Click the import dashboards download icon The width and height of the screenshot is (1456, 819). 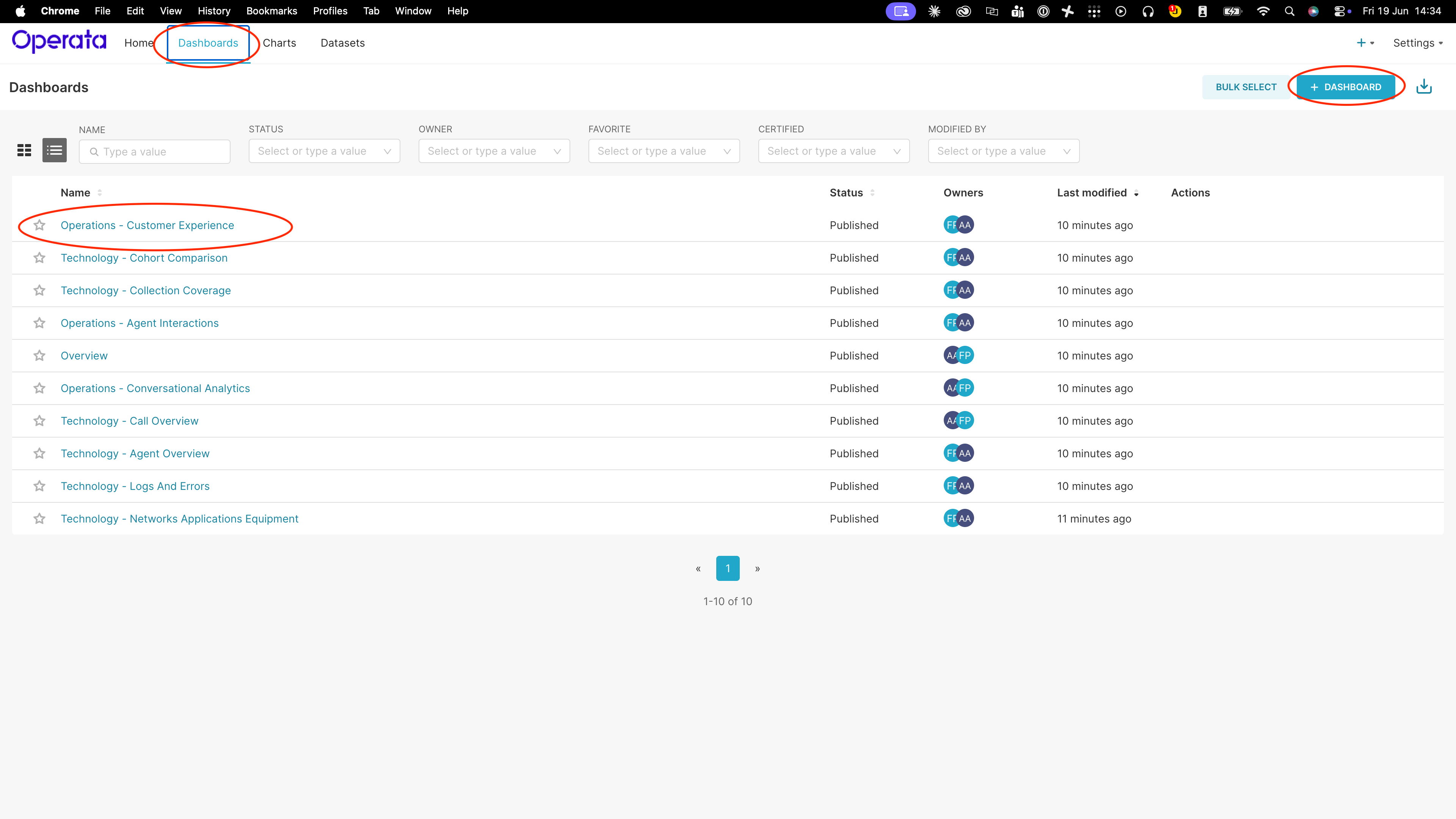(x=1424, y=86)
